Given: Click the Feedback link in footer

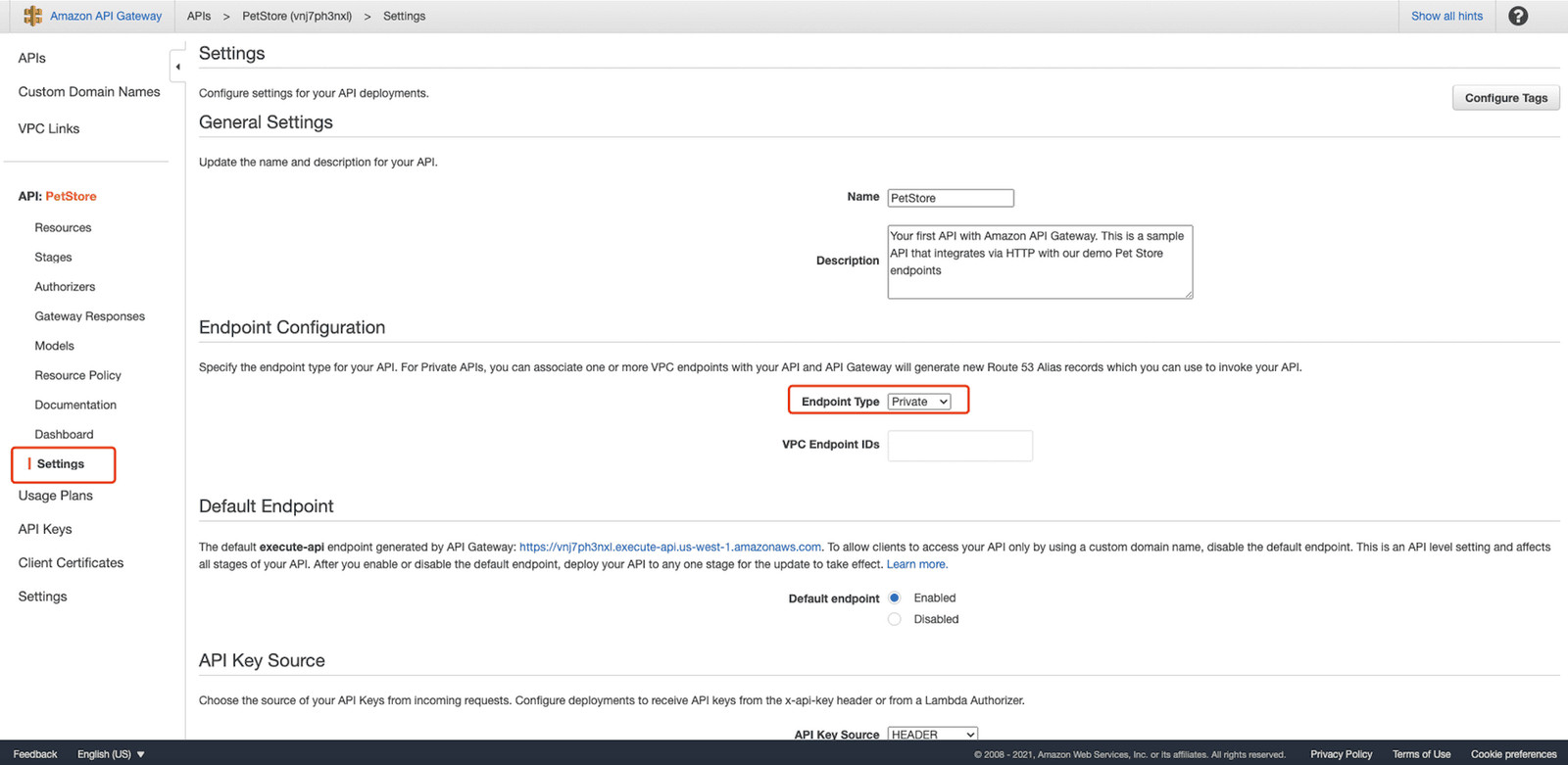Looking at the screenshot, I should click(x=35, y=754).
